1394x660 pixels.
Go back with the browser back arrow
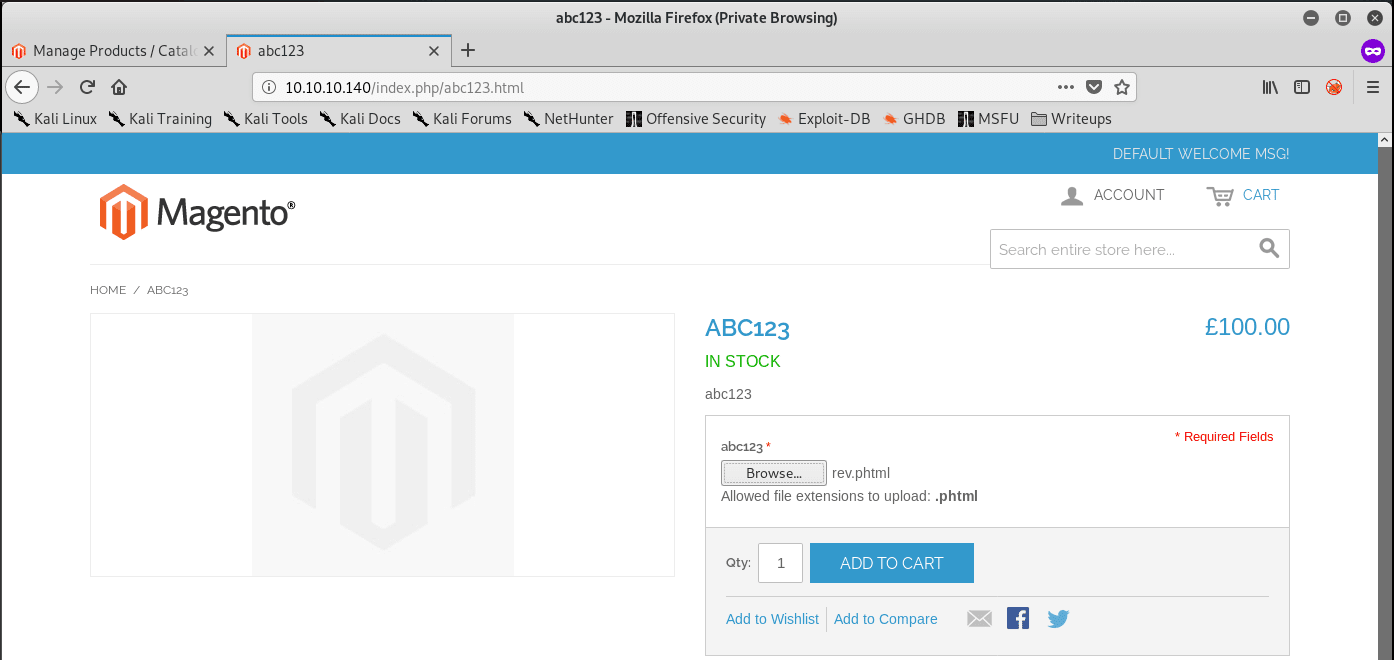(22, 87)
